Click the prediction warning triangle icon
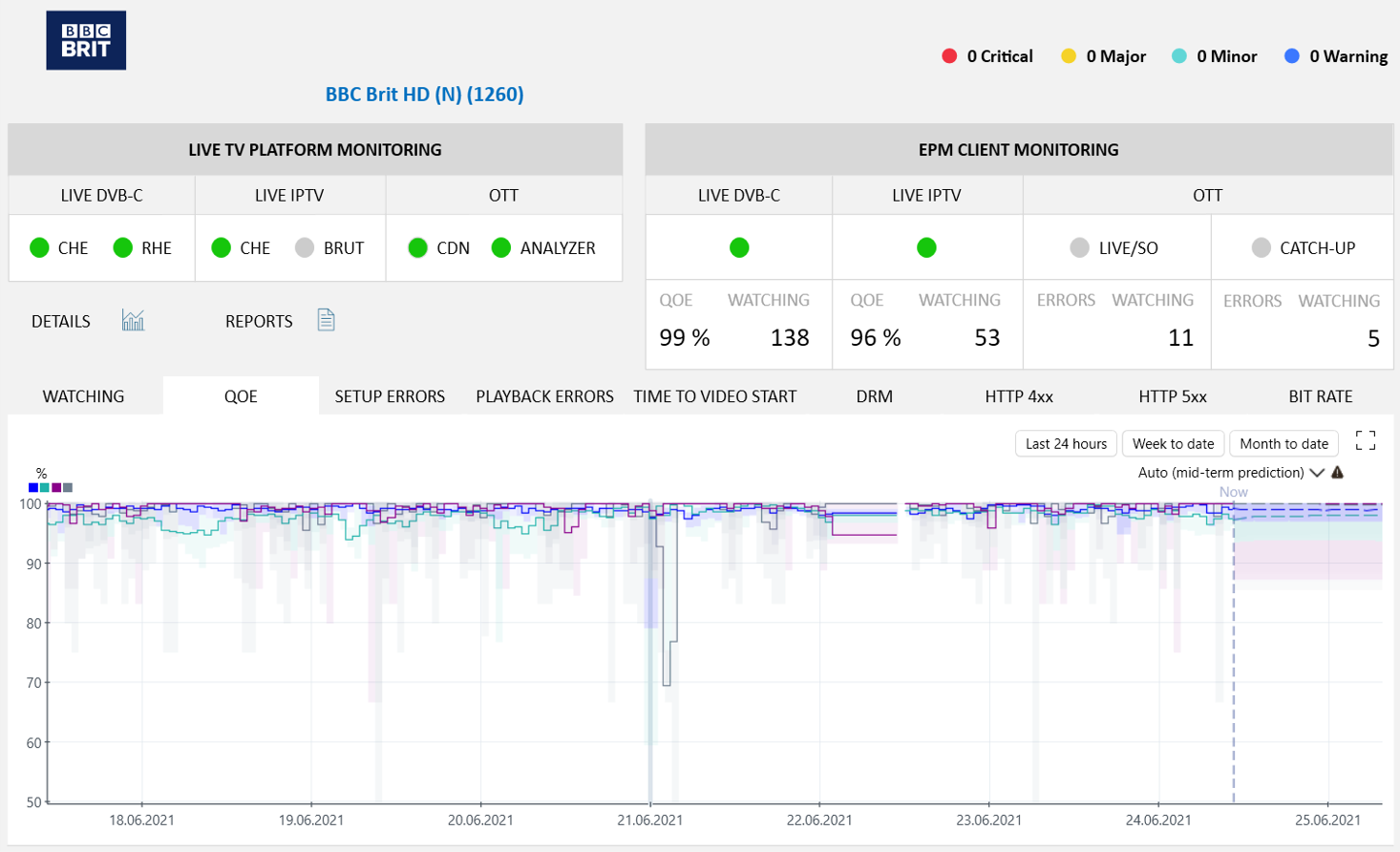This screenshot has height=852, width=1400. (x=1337, y=473)
